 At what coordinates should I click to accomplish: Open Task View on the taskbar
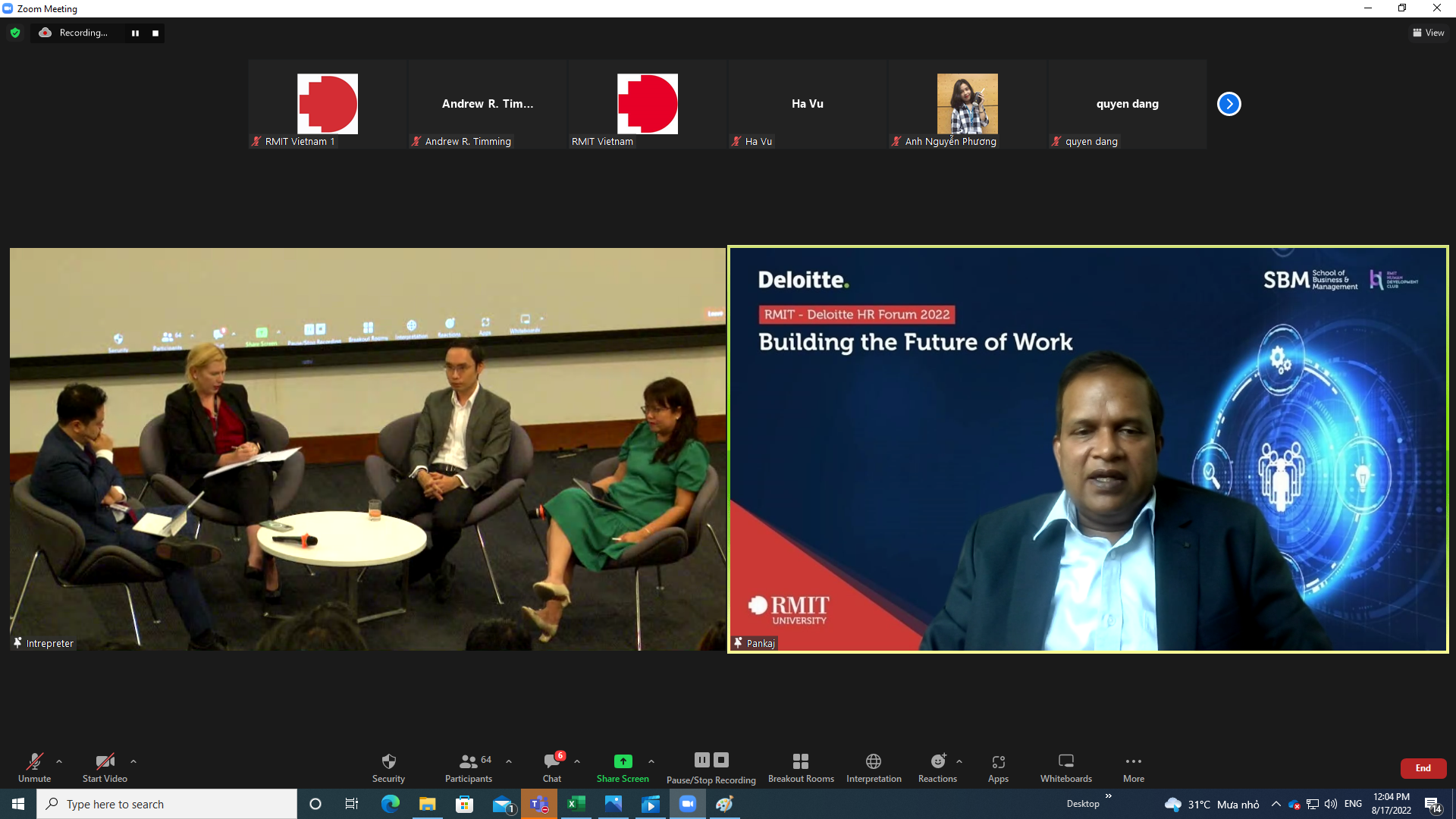(352, 804)
